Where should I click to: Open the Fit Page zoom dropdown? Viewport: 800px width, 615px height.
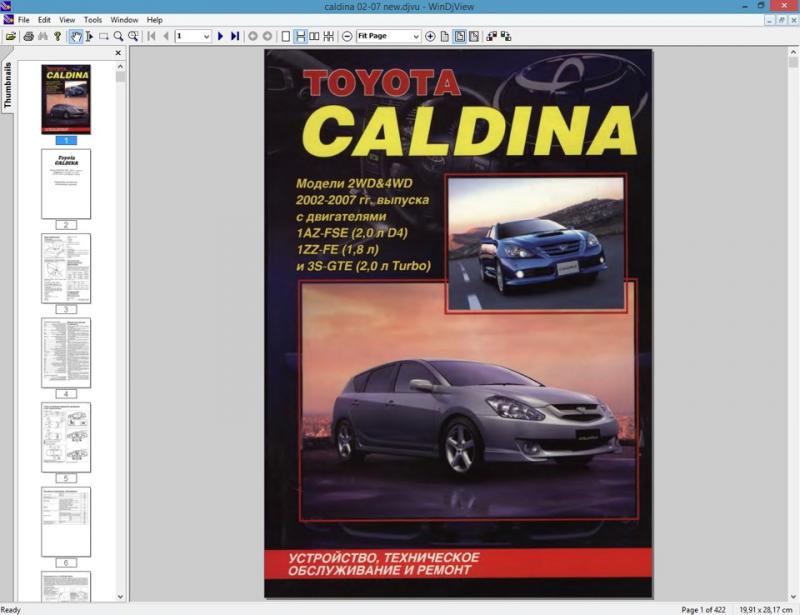coord(415,36)
